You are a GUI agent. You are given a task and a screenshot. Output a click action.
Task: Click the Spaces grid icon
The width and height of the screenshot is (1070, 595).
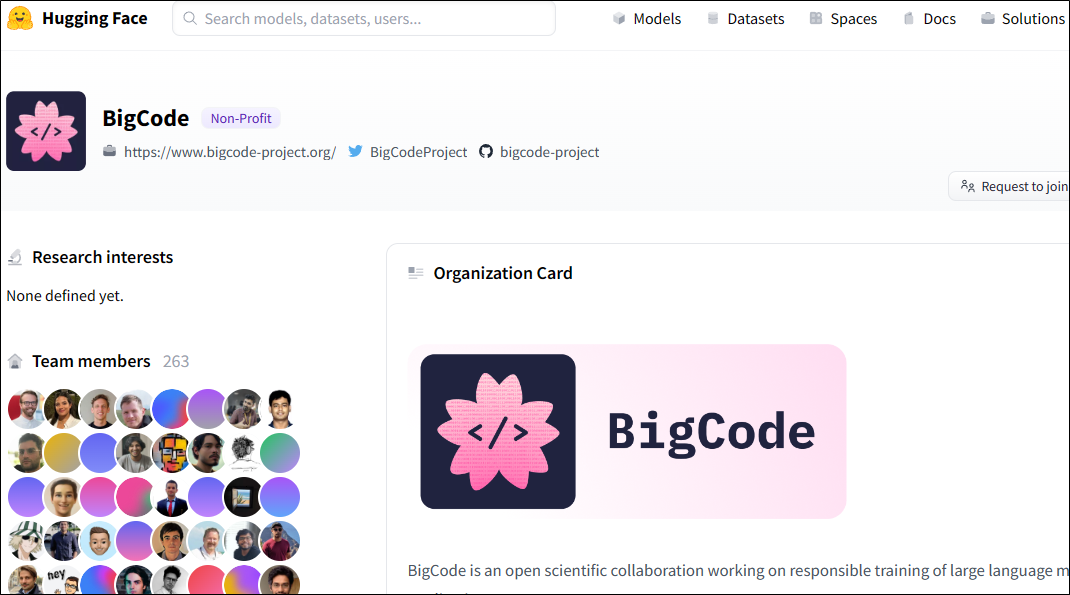(x=815, y=18)
